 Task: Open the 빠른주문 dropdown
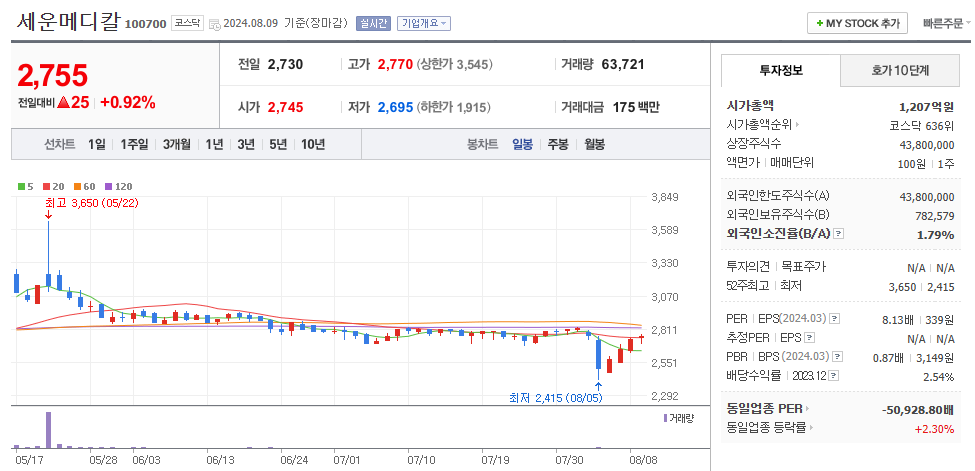(946, 24)
